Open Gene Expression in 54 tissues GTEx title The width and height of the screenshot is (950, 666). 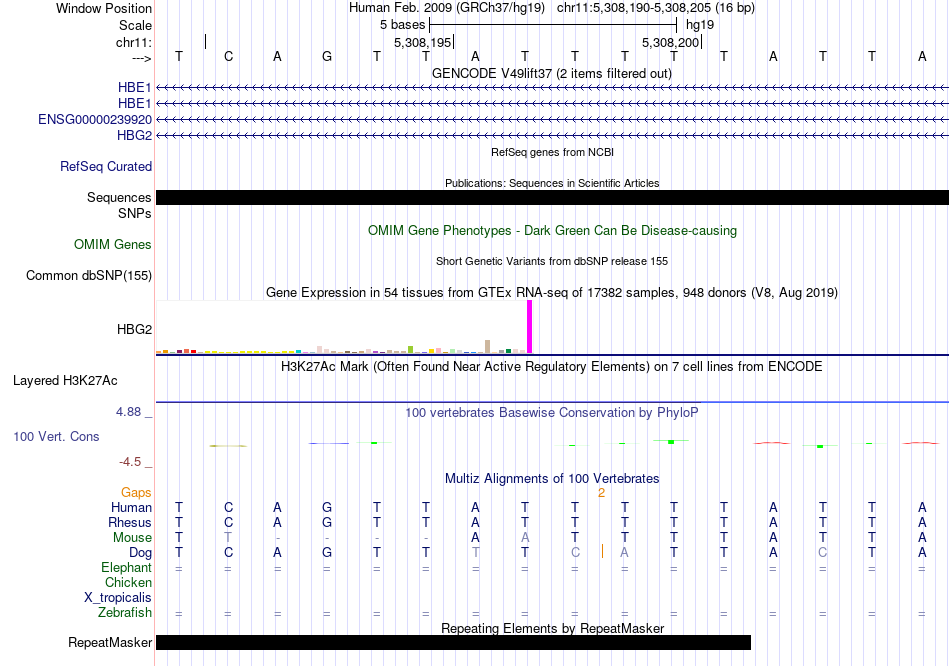(552, 293)
